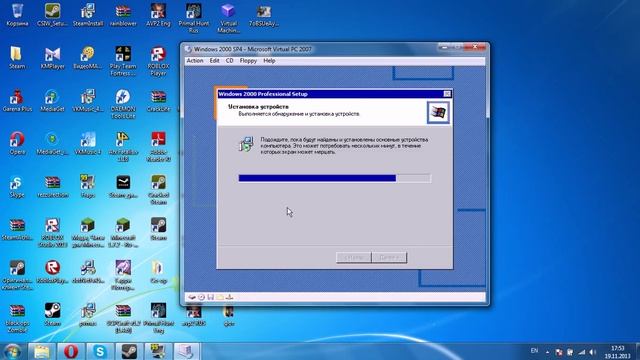Open Windows Explorer from the taskbar
Screen dimensions: 640x360
click(42, 351)
